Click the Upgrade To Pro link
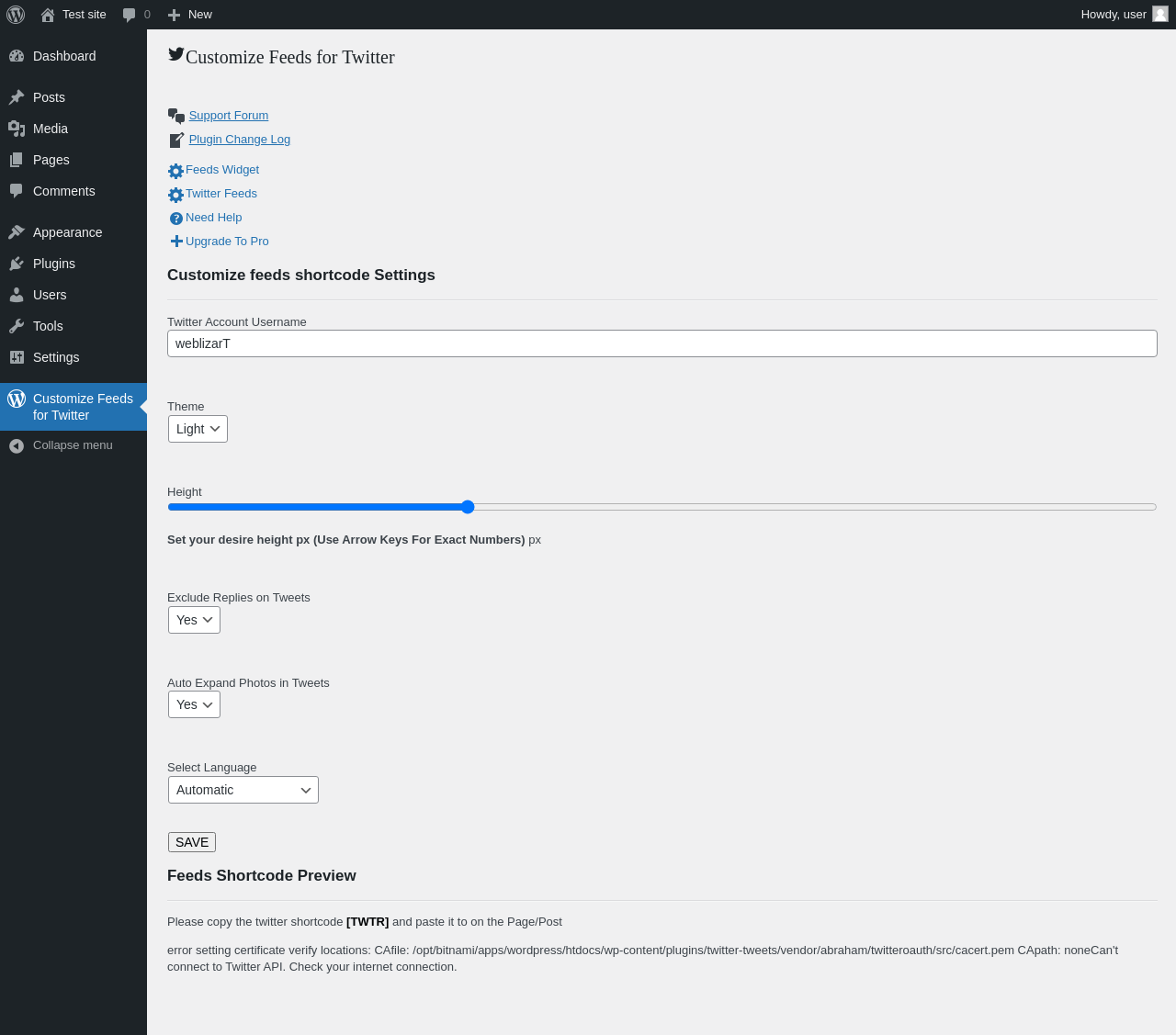Screen dimensions: 1176x1035 click(x=227, y=242)
